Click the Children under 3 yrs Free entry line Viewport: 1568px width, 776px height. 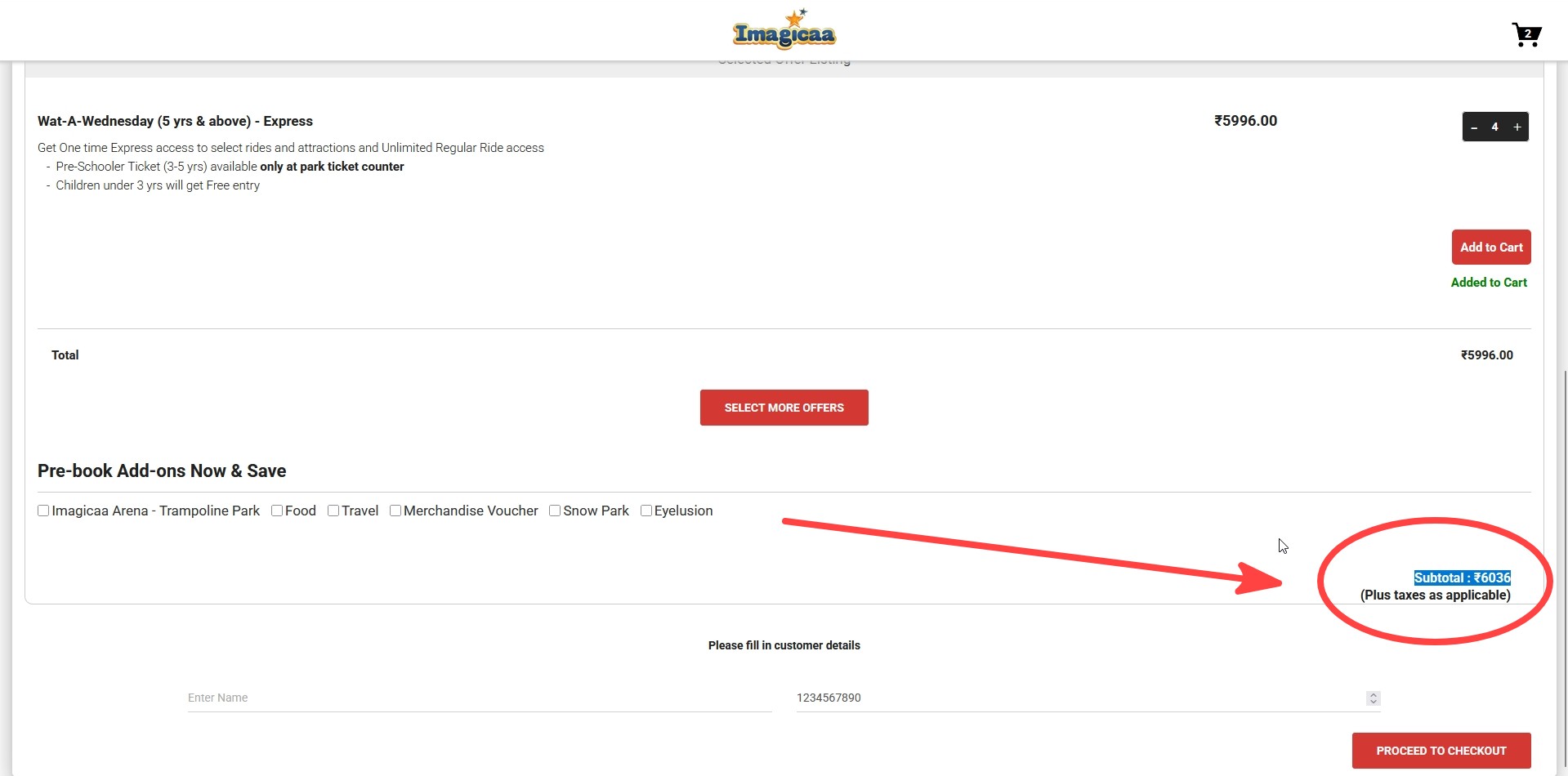pyautogui.click(x=158, y=185)
